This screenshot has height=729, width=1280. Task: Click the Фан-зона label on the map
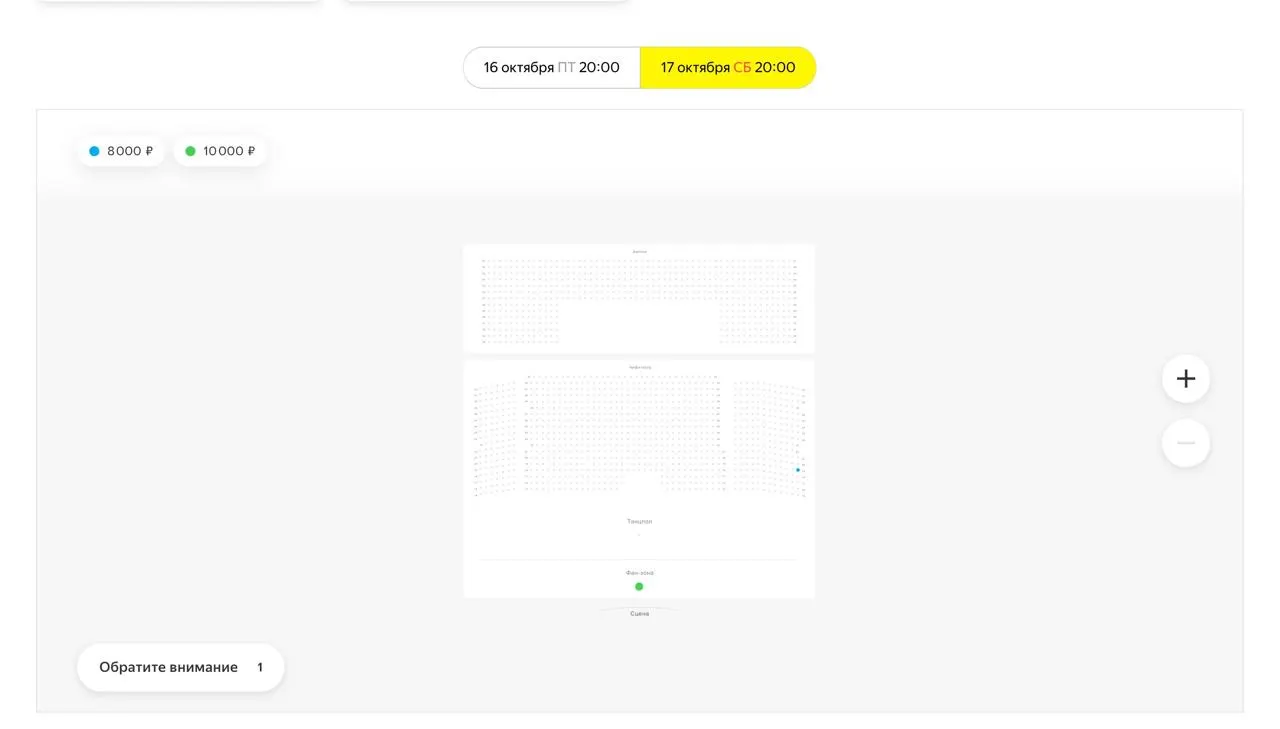click(x=639, y=573)
